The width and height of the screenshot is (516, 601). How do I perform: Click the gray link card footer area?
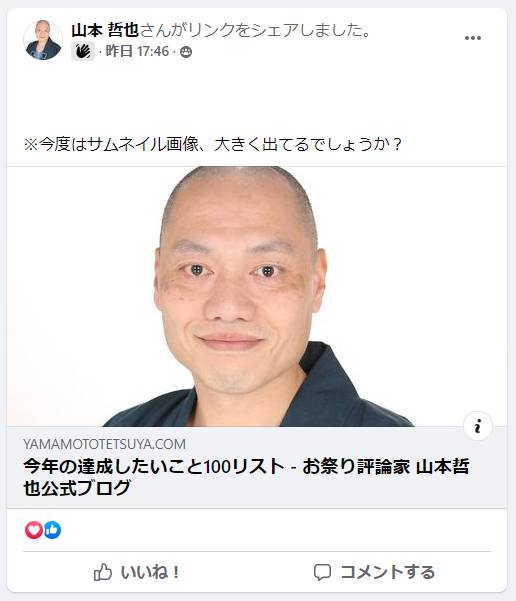point(257,467)
